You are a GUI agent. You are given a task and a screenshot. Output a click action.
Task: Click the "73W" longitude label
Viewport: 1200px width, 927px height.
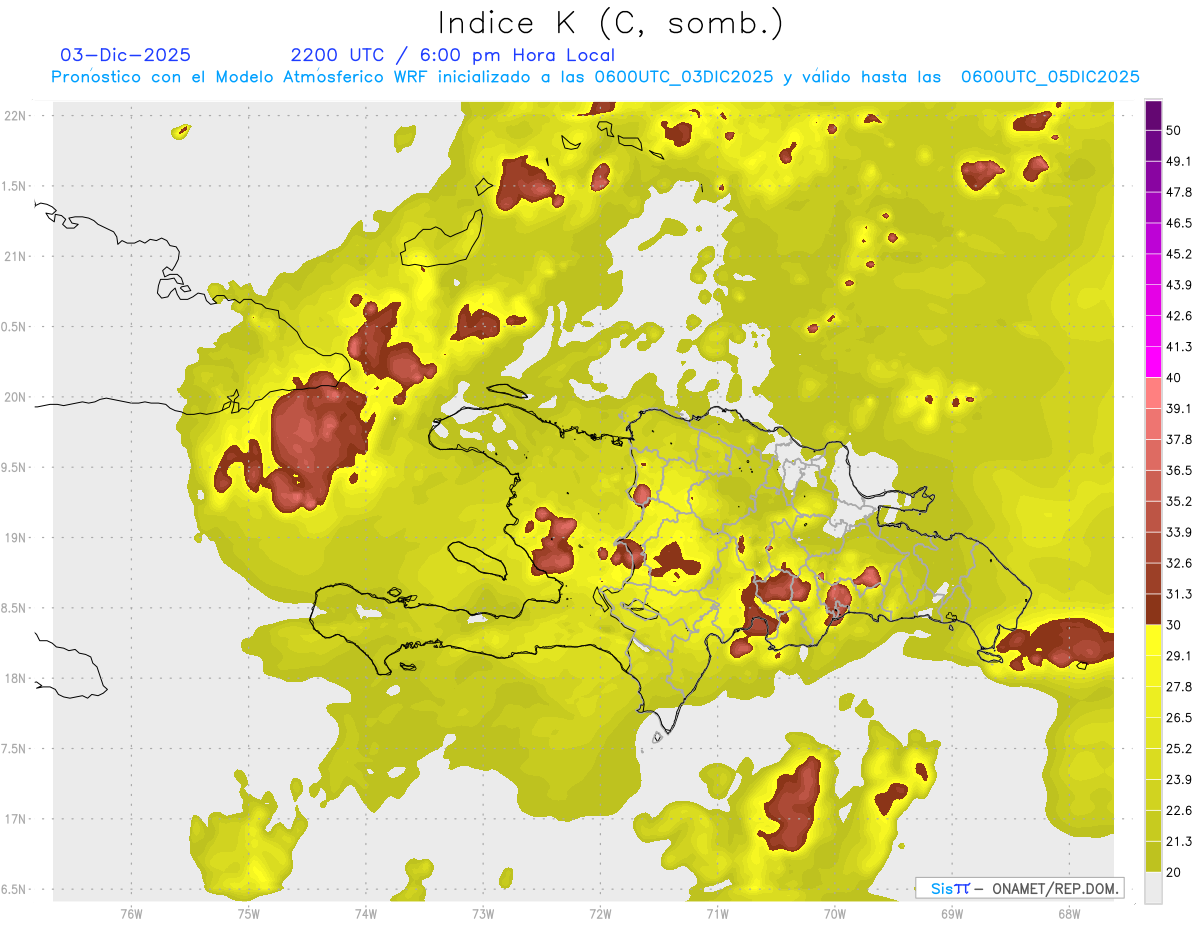point(483,913)
